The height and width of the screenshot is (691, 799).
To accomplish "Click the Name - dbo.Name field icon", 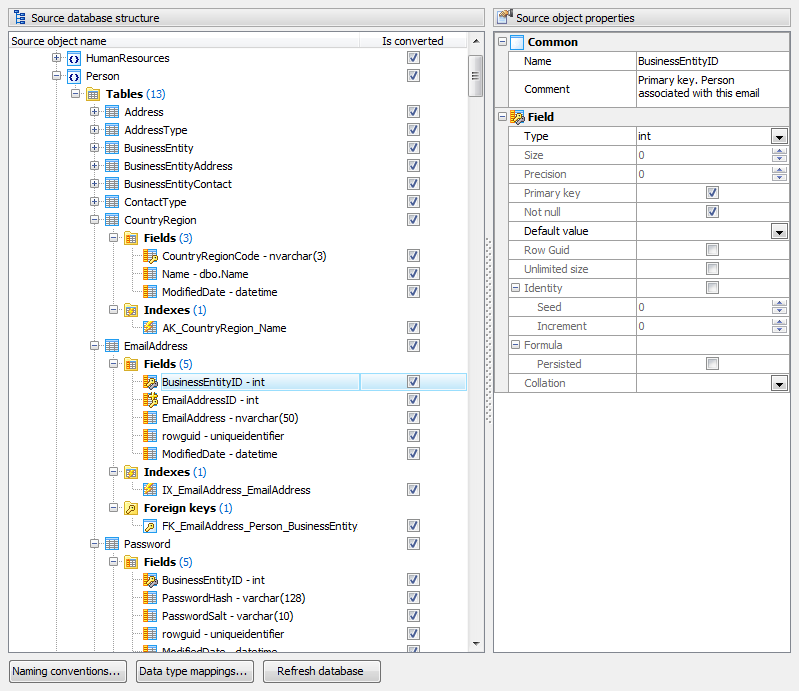I will [150, 274].
